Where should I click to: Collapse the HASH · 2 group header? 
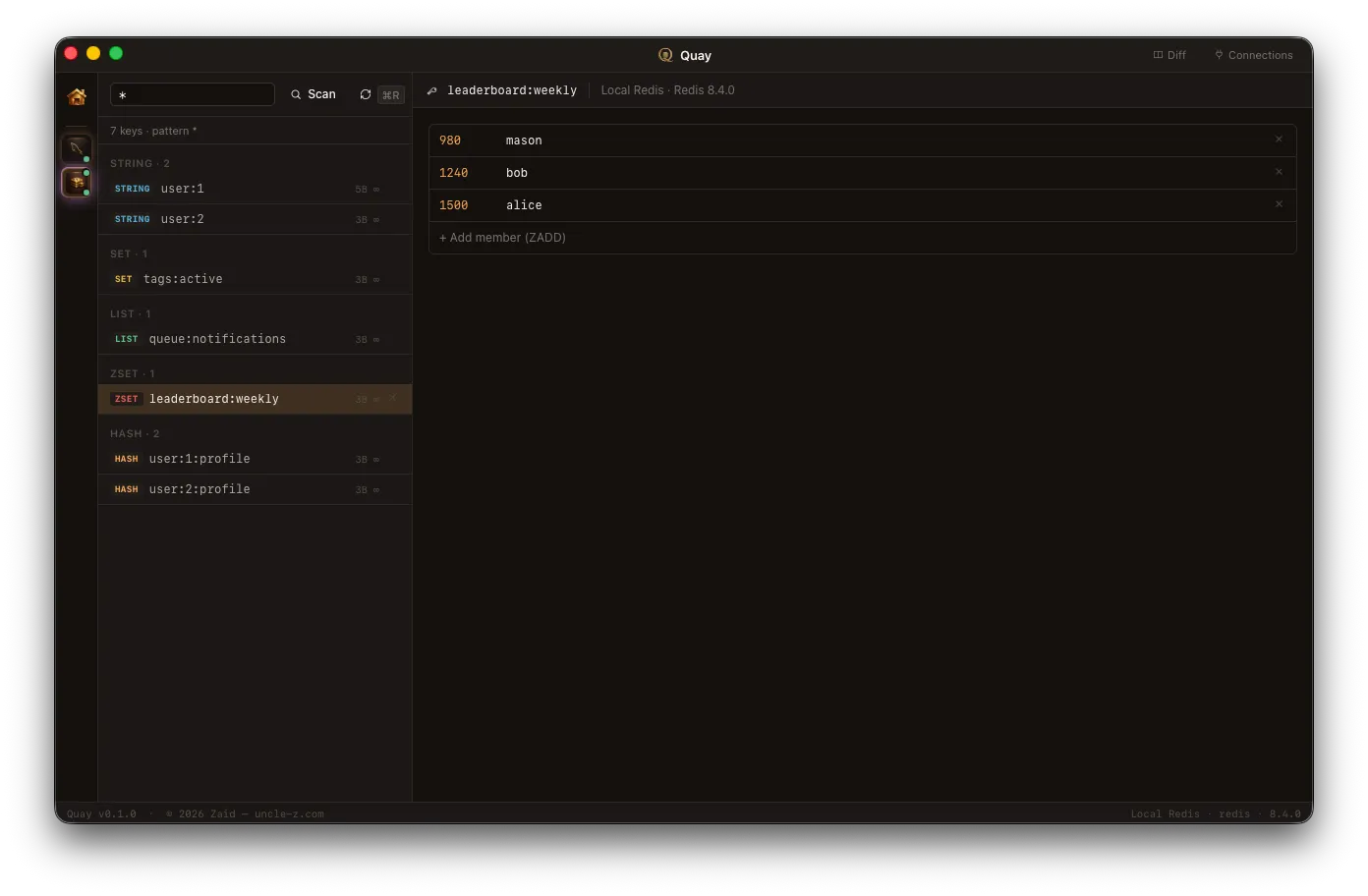coord(135,433)
